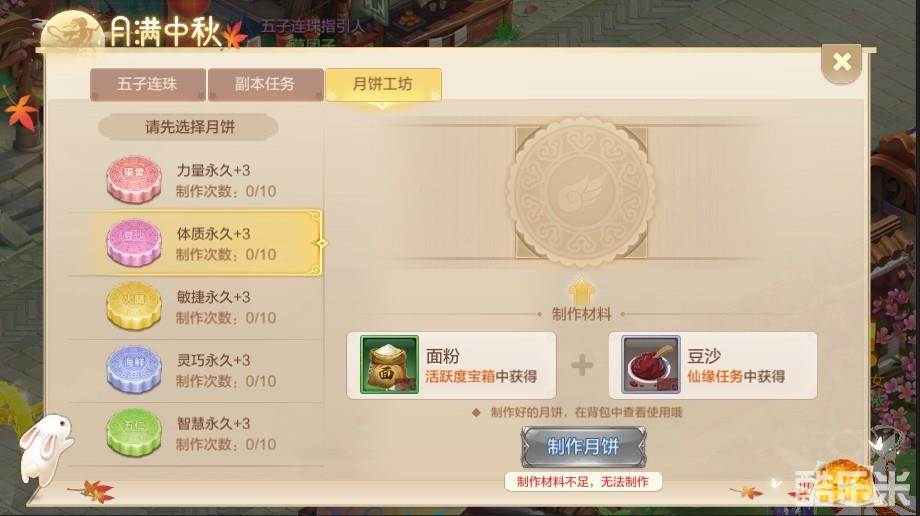Viewport: 920px width, 516px height.
Task: Click the 月满中秋 title moon emblem
Action: click(72, 34)
